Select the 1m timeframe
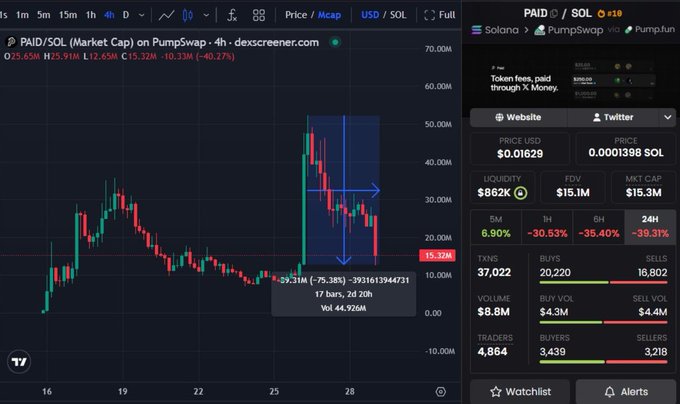680x404 pixels. click(22, 15)
